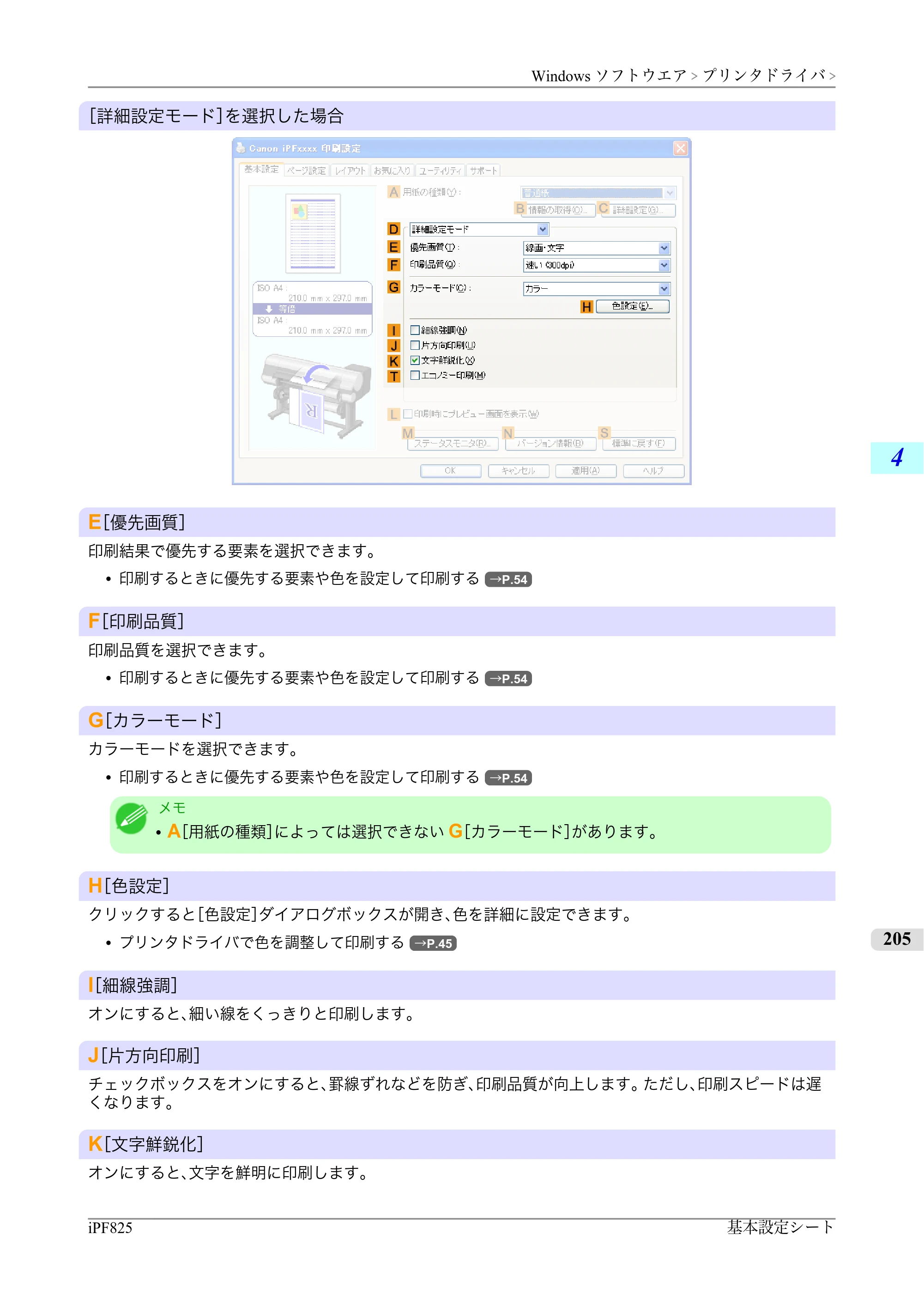The width and height of the screenshot is (924, 1307).
Task: Open the ヘルプ button
Action: tap(653, 471)
